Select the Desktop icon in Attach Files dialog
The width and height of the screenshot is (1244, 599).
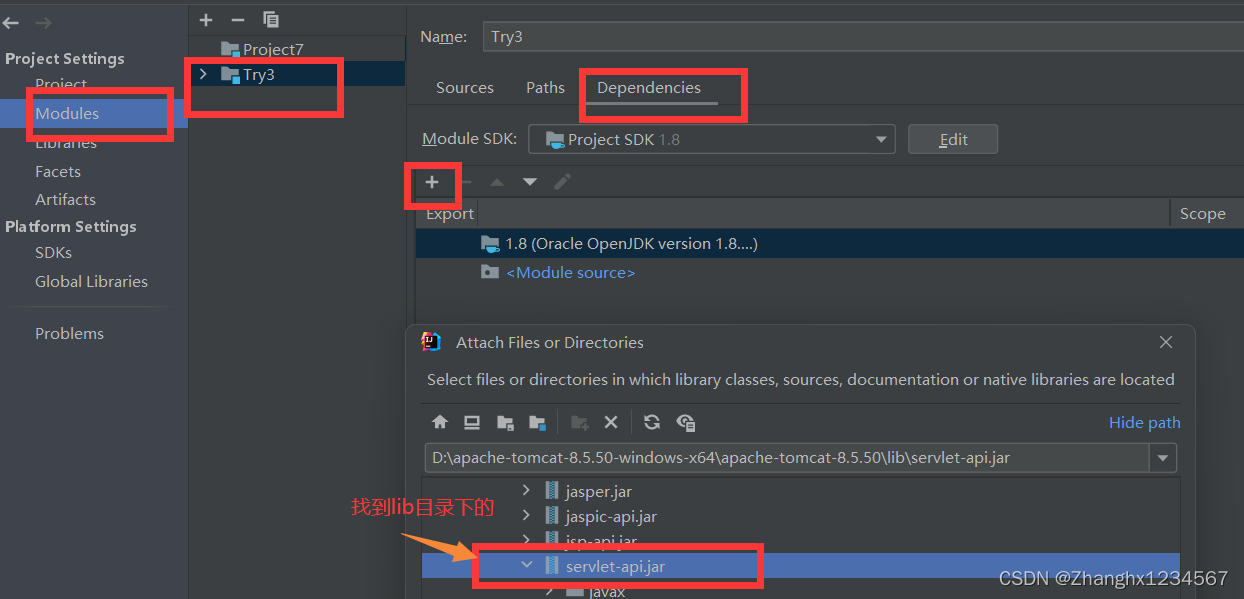[x=471, y=422]
